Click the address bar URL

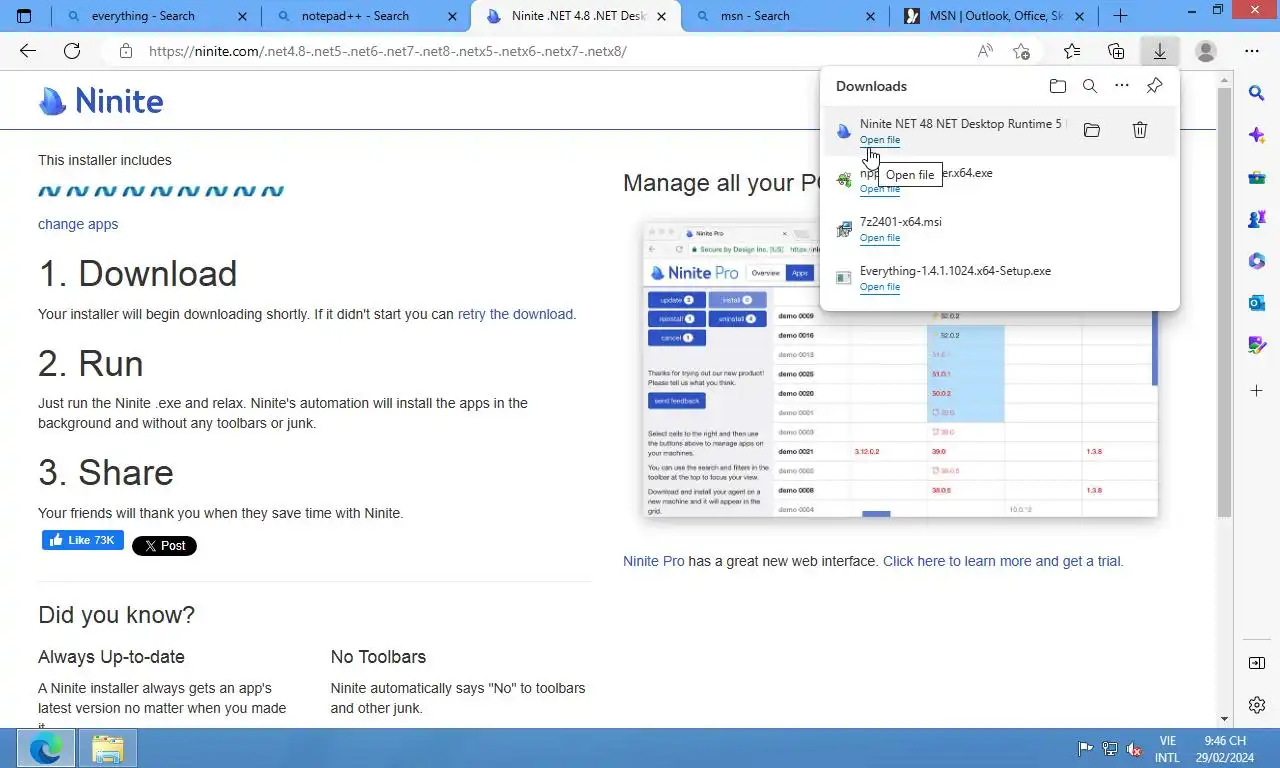[x=388, y=51]
